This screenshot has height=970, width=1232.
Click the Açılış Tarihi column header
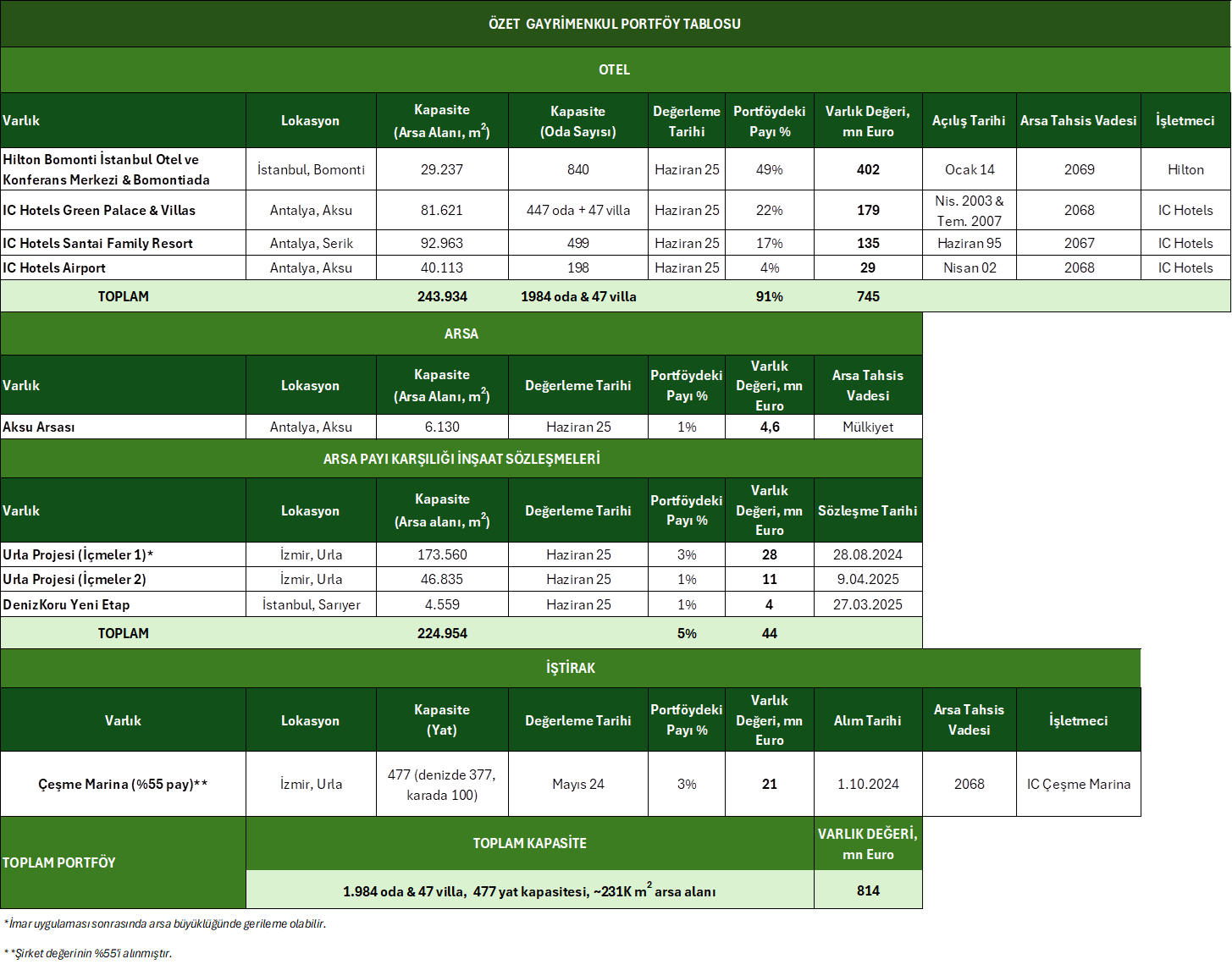969,120
